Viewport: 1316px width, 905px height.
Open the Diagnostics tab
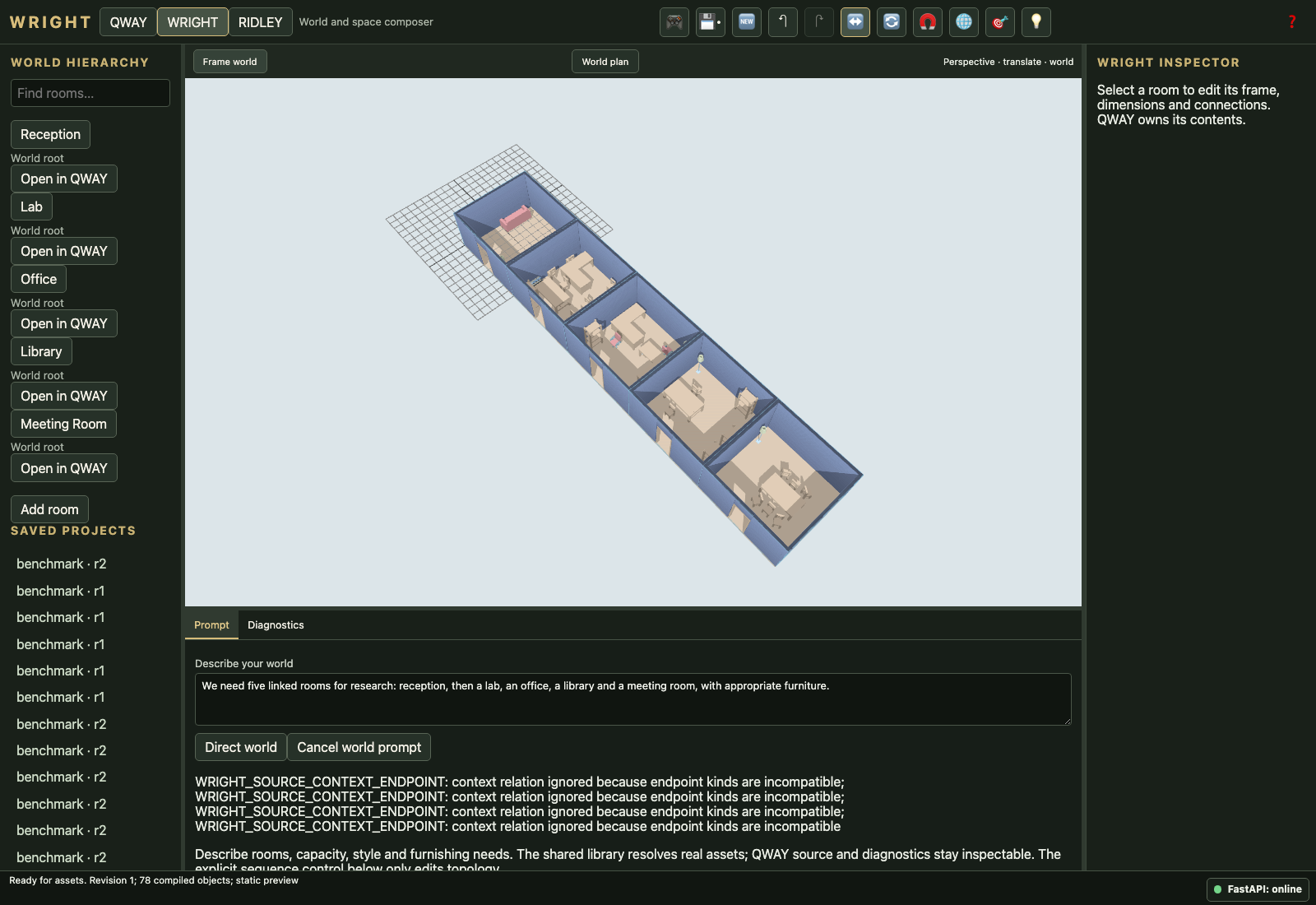click(276, 625)
